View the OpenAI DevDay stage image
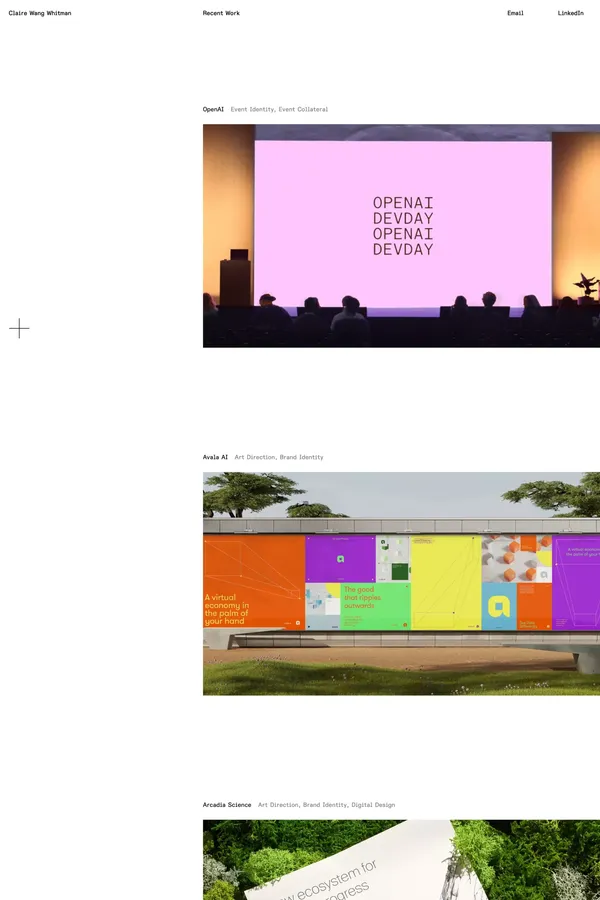The height and width of the screenshot is (900, 600). click(x=401, y=236)
